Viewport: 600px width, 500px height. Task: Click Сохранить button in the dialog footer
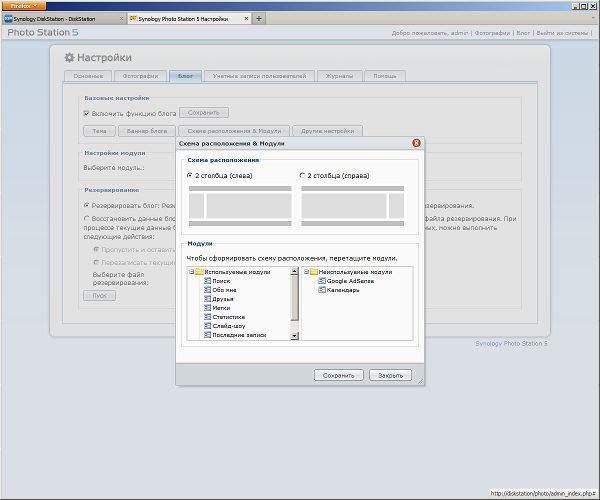tap(339, 375)
